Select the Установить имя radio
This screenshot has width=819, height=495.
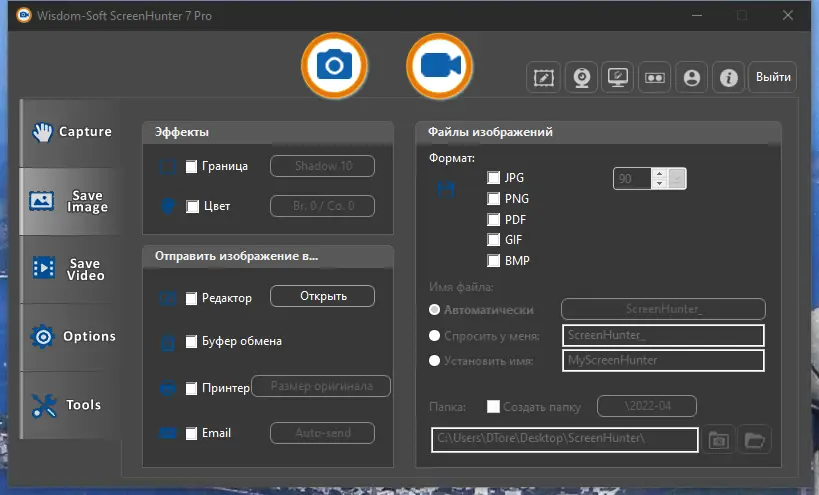(434, 360)
